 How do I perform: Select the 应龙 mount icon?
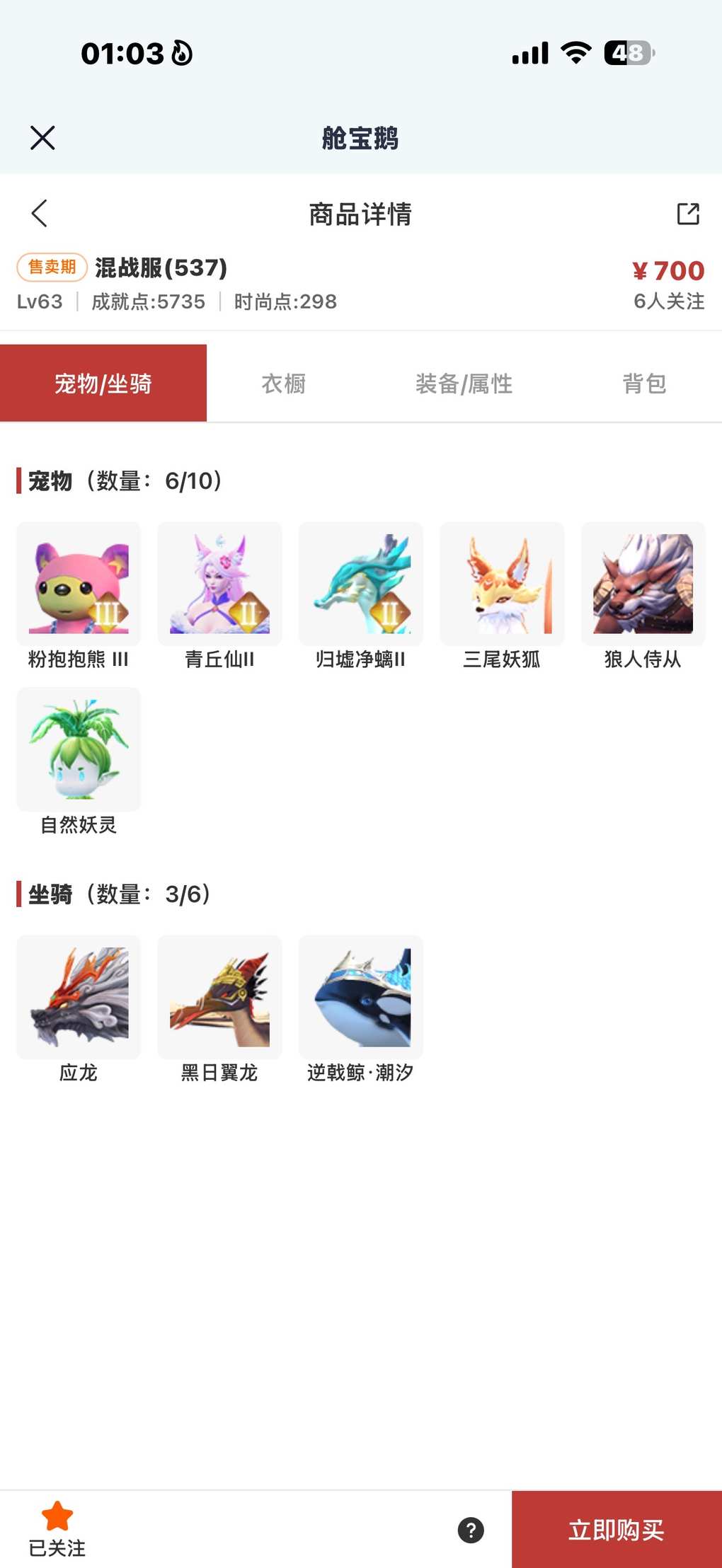click(79, 997)
